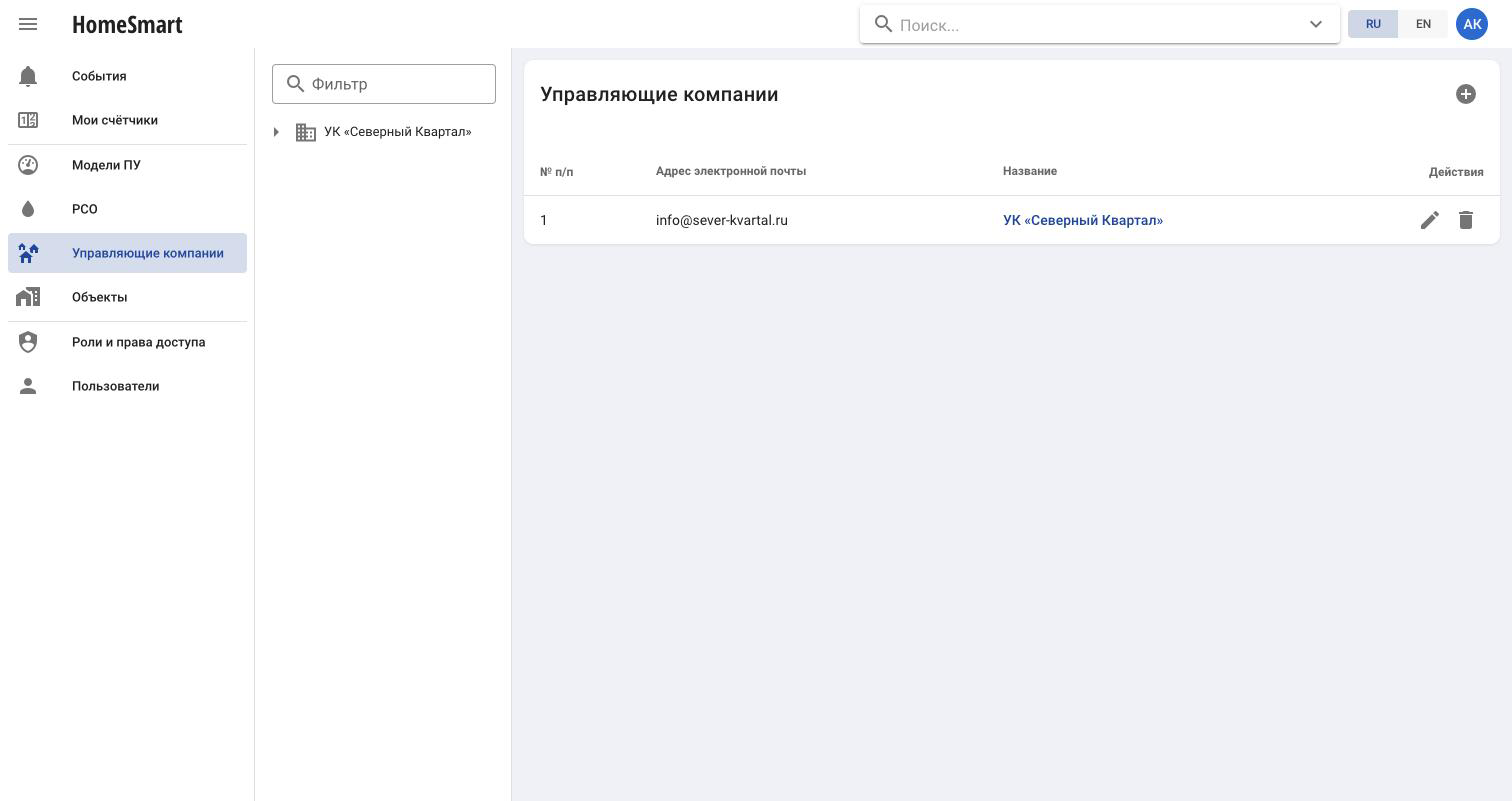Click the magnifier icon in the search bar

[x=883, y=24]
